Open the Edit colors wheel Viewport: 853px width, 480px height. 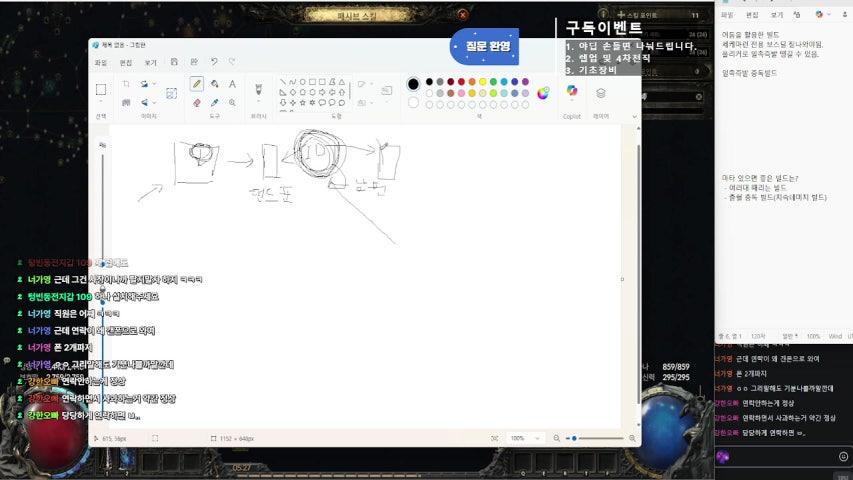point(543,93)
